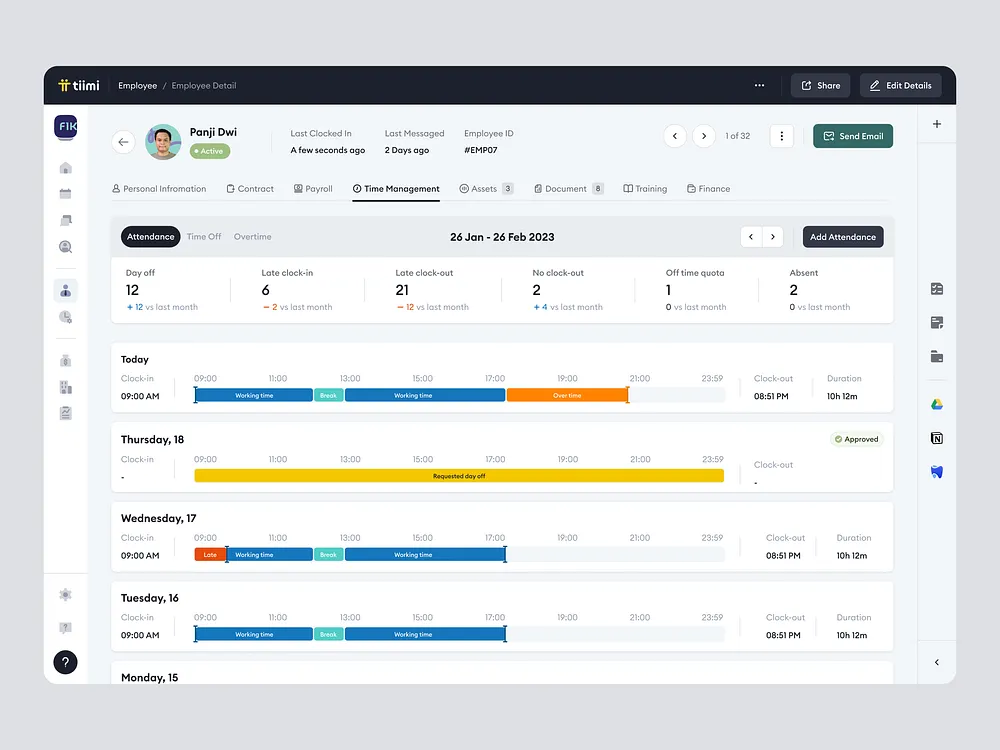Click the Add Attendance button
Screen dimensions: 1000x750
842,236
